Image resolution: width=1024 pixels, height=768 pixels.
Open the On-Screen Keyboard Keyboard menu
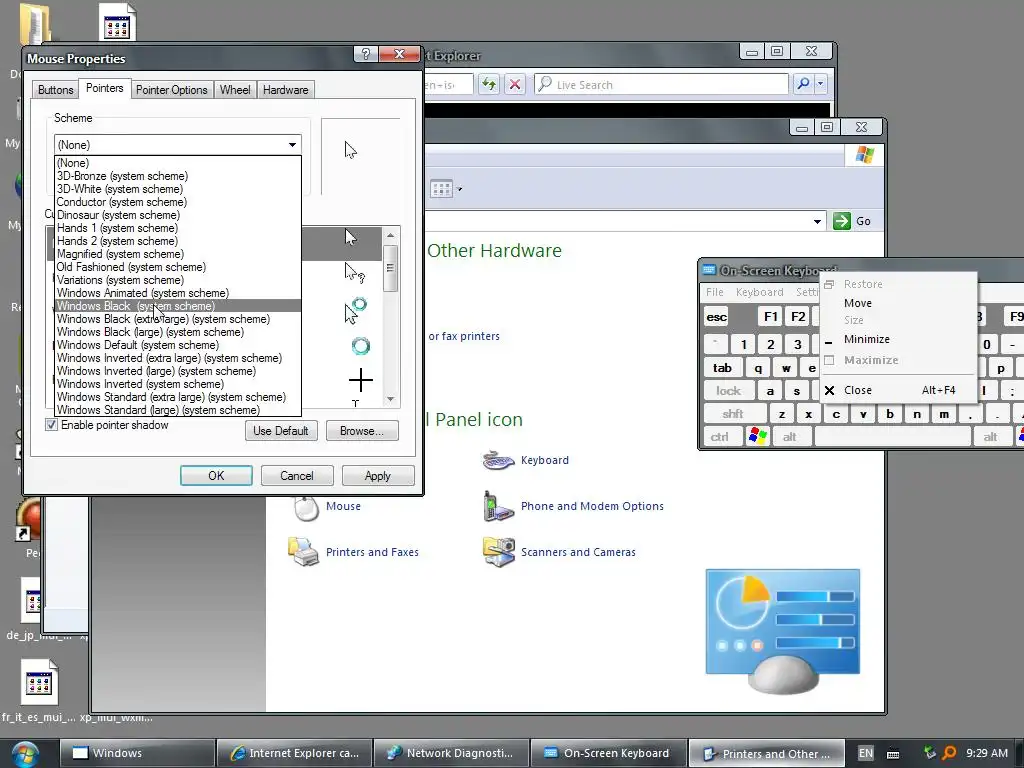point(760,292)
